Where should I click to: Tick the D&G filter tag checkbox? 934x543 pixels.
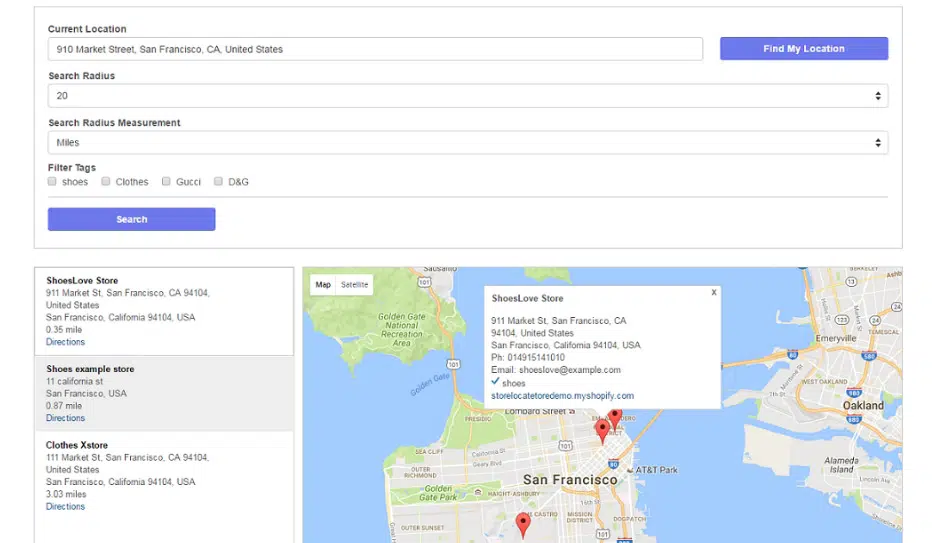point(219,182)
